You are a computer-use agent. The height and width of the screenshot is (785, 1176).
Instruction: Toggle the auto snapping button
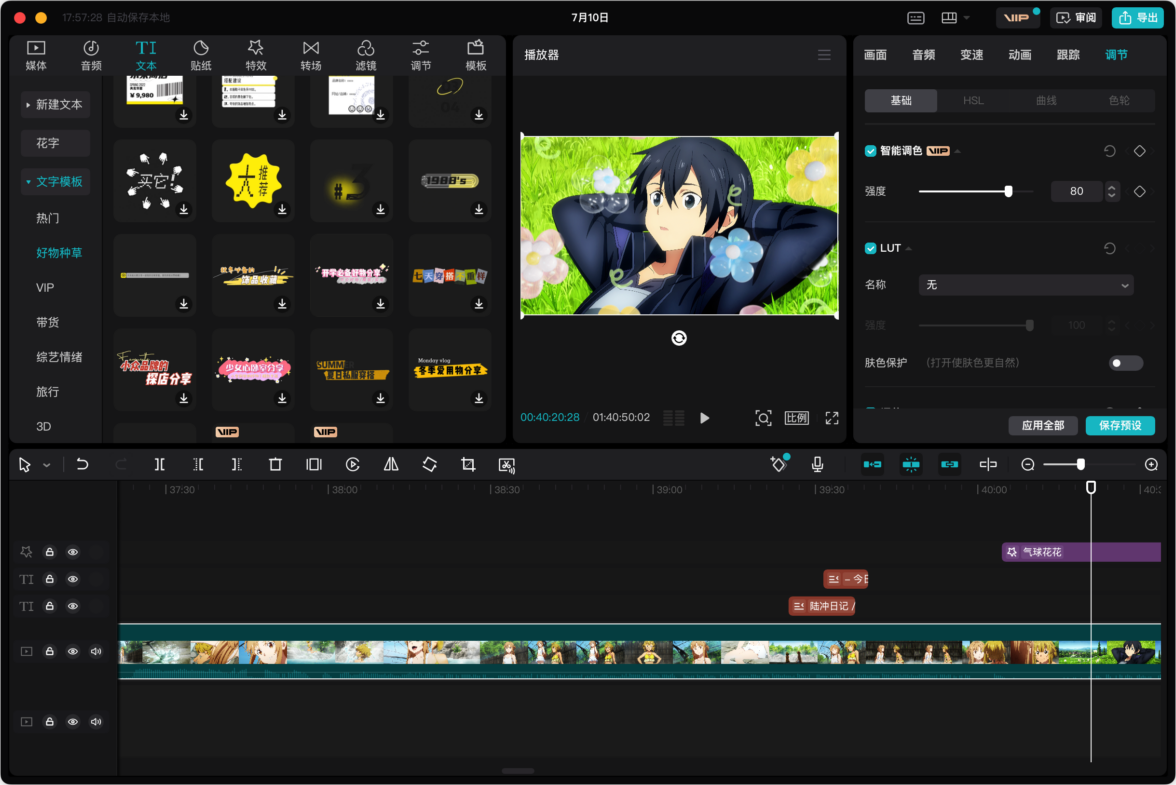(911, 465)
